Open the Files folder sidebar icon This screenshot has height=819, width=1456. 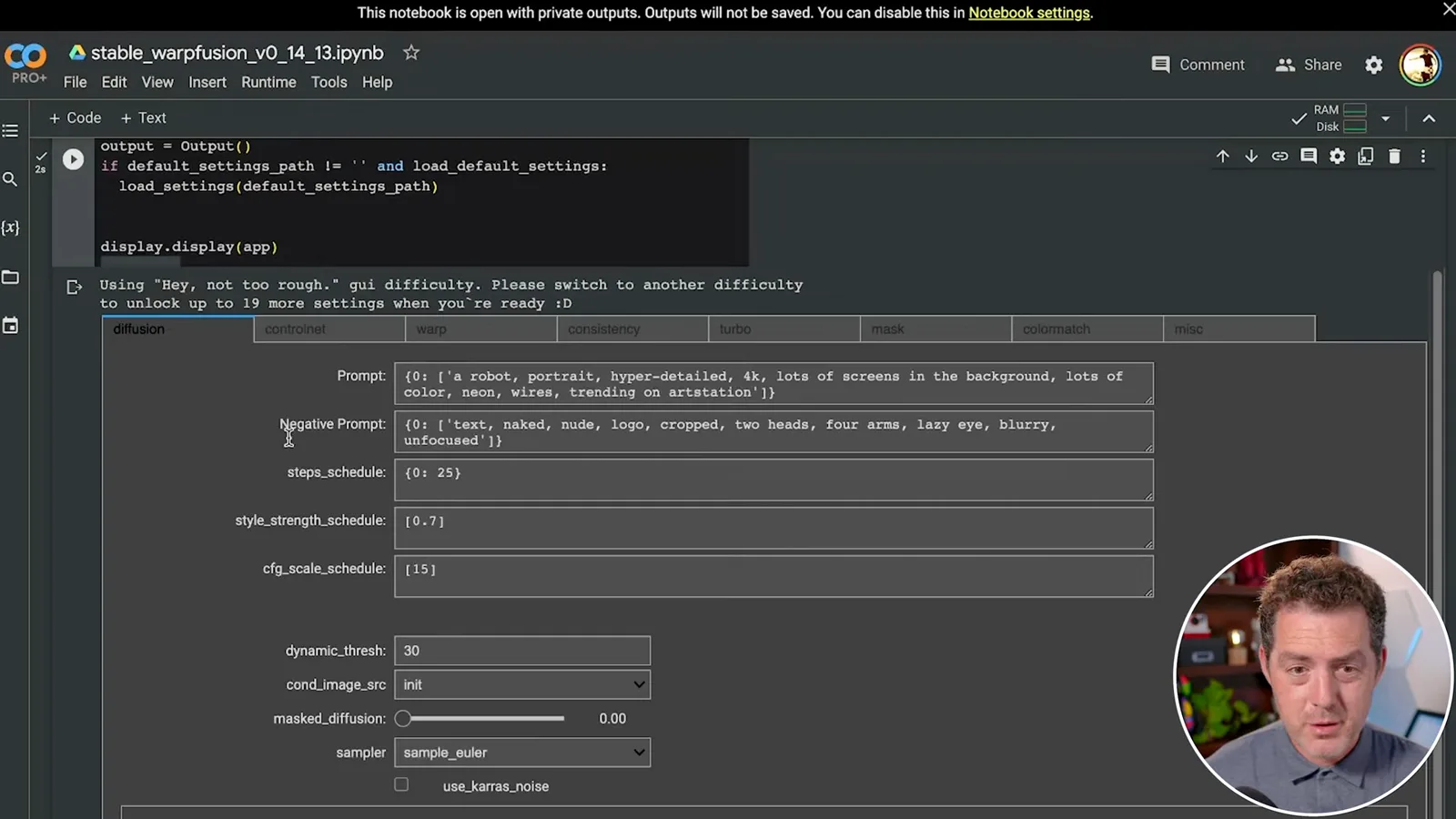point(10,277)
